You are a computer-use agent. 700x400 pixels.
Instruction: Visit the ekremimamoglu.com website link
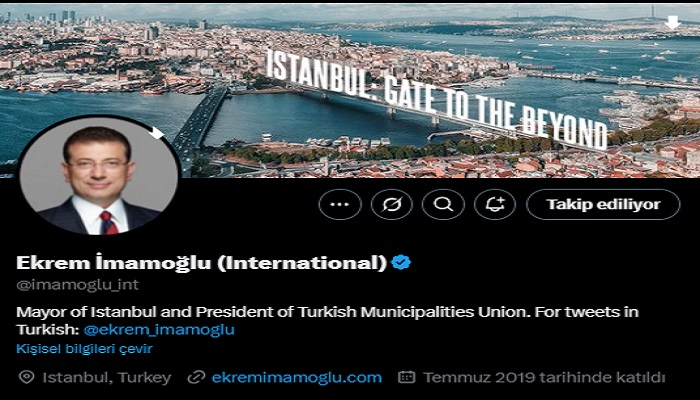297,378
